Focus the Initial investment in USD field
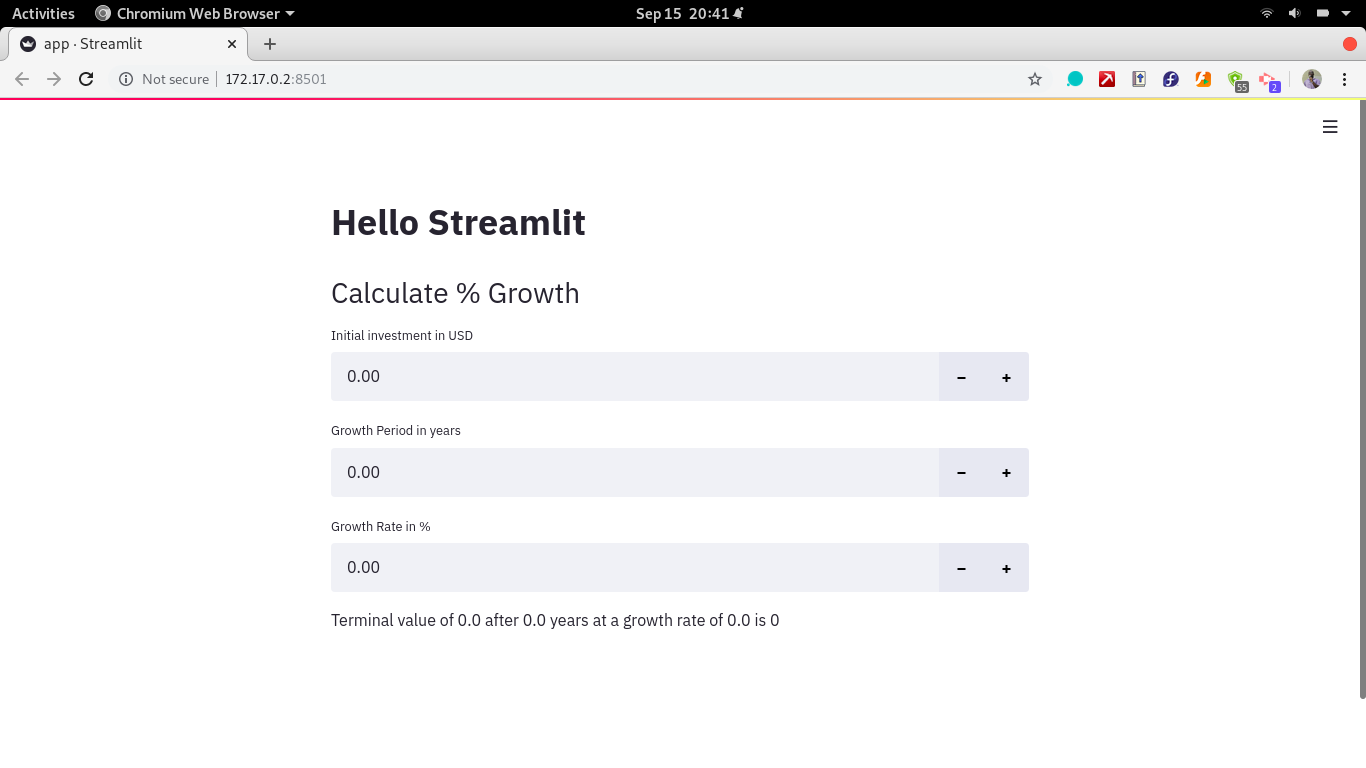1366x768 pixels. tap(635, 377)
